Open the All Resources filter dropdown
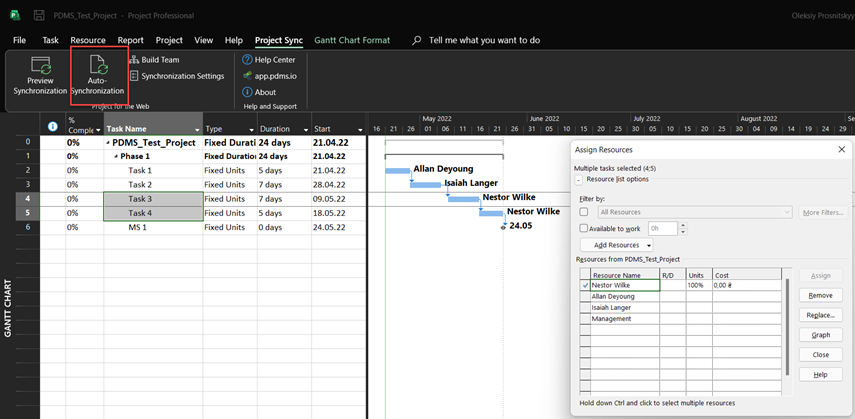 [786, 212]
